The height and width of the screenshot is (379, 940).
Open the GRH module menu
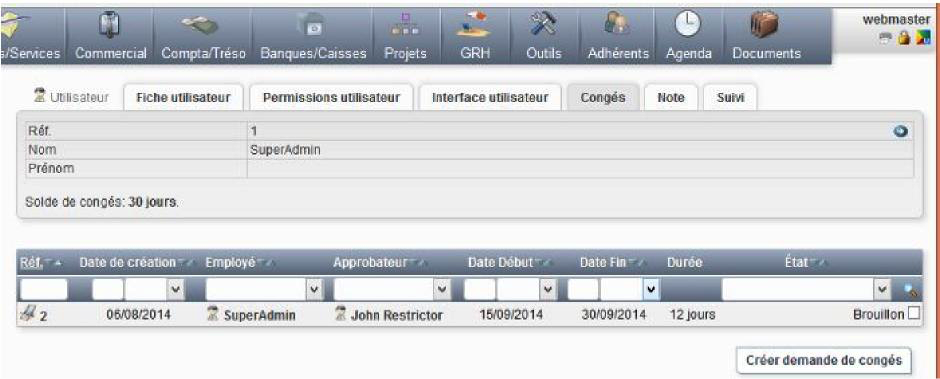click(475, 37)
